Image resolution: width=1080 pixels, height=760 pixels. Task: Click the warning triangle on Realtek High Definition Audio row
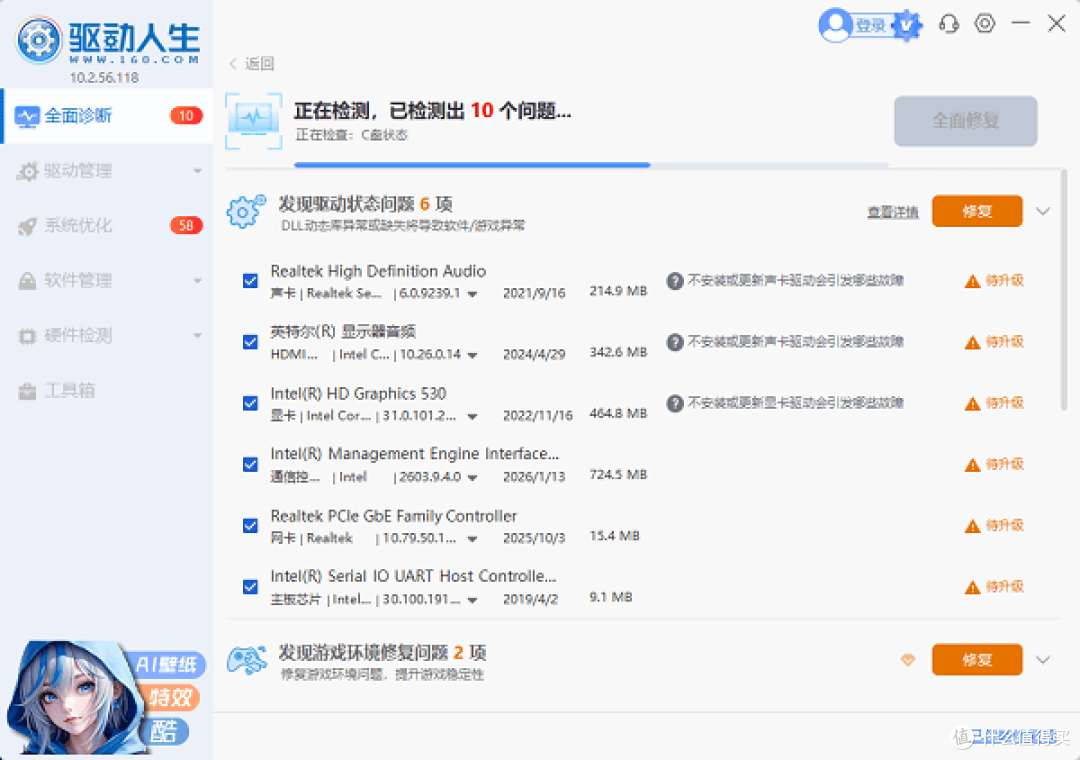click(x=973, y=281)
